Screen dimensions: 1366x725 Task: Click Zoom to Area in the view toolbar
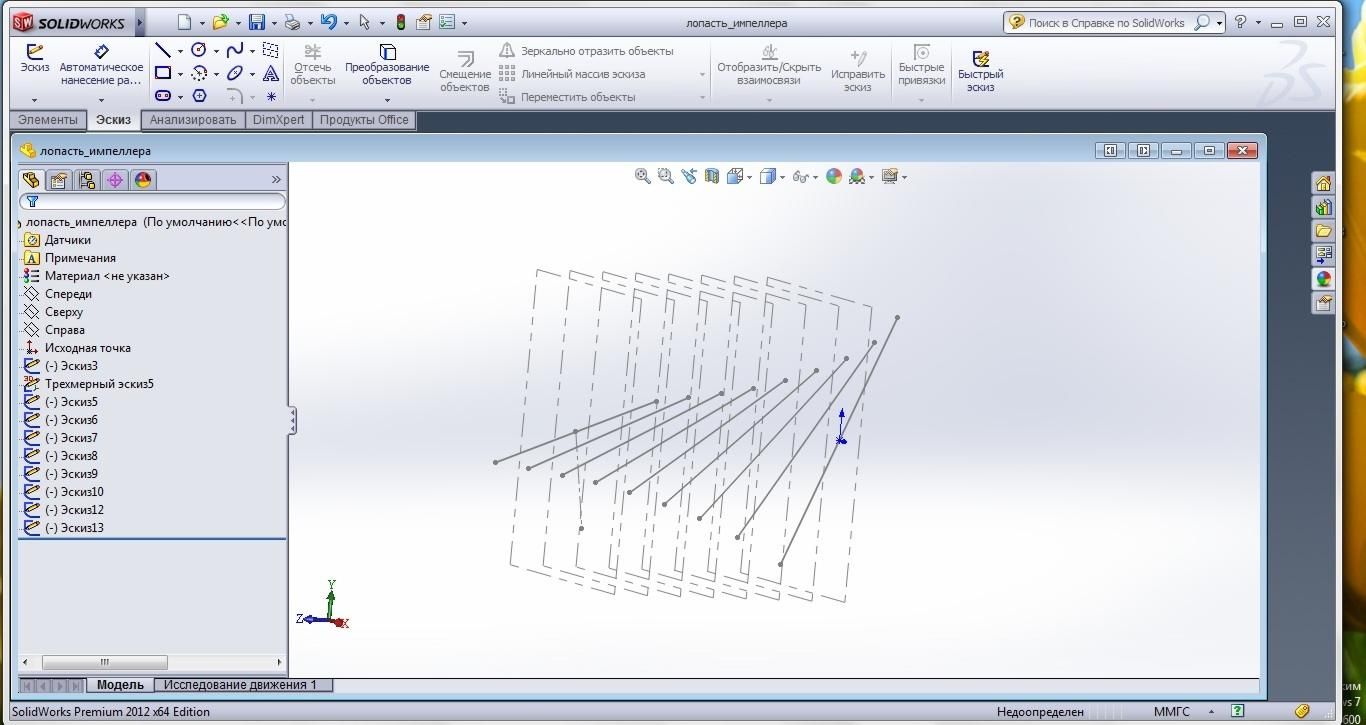[666, 176]
